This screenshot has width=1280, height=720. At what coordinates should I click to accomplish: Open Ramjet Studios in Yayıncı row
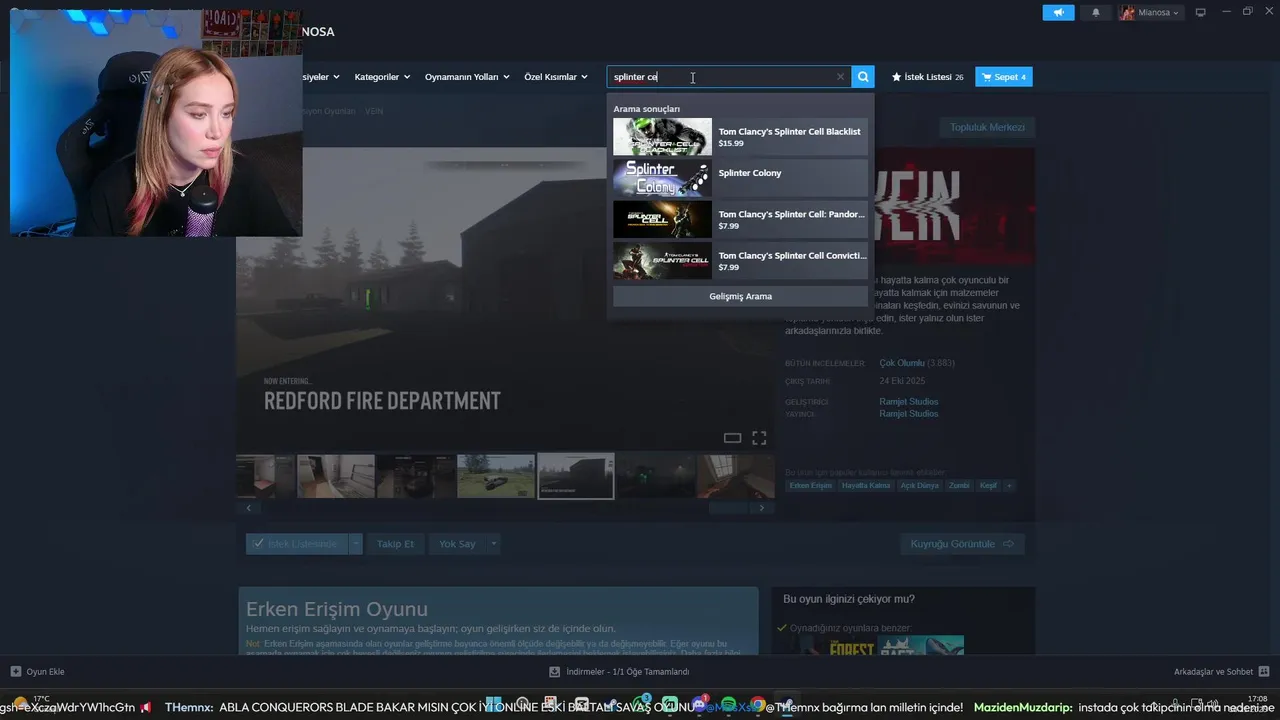pos(909,414)
